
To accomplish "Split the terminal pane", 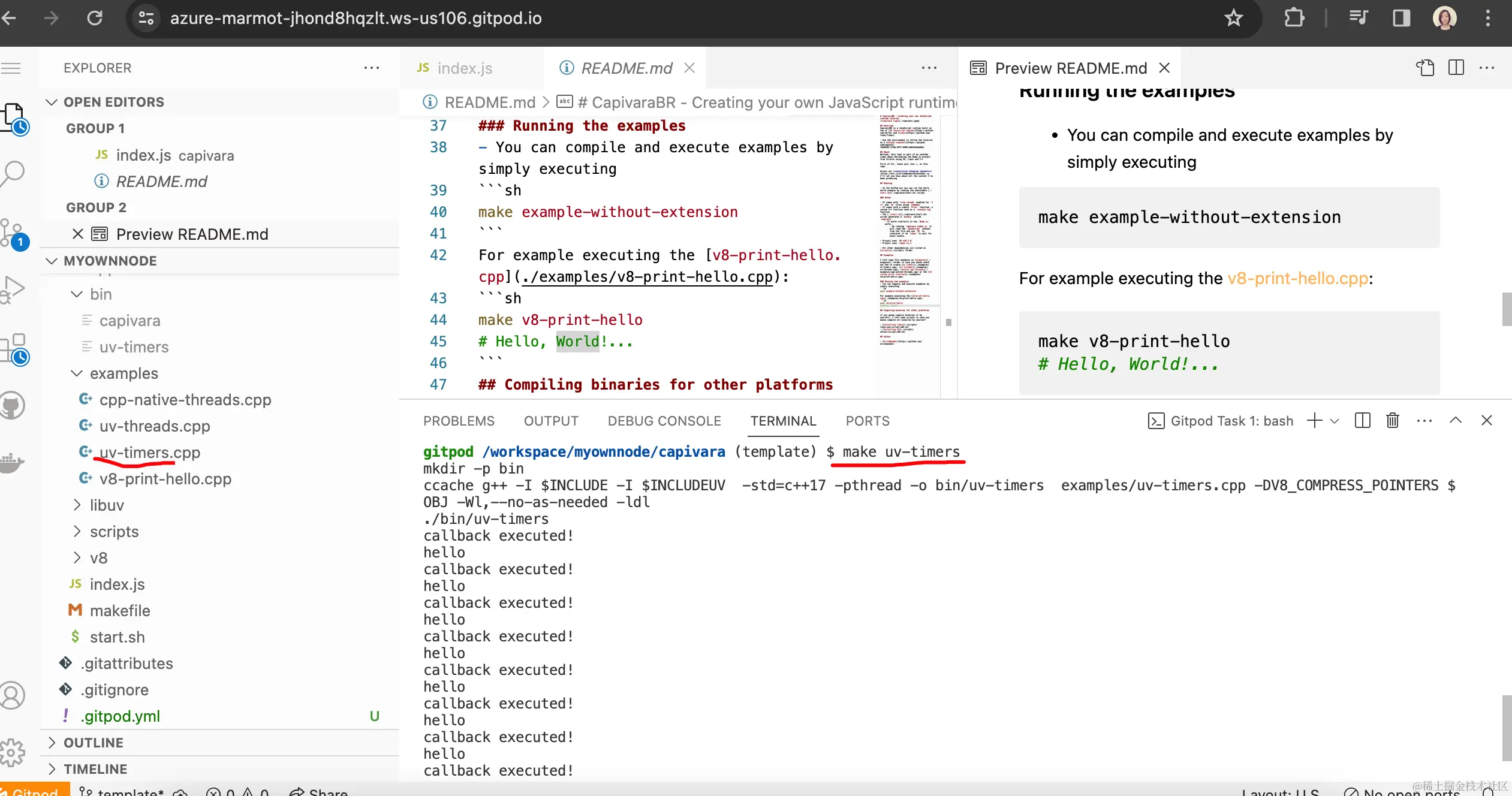I will [x=1362, y=421].
